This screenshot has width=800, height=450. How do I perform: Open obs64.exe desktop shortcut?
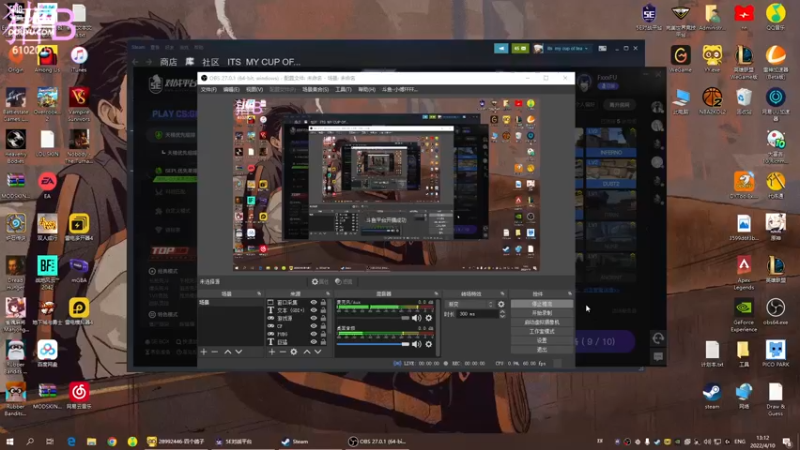click(776, 311)
